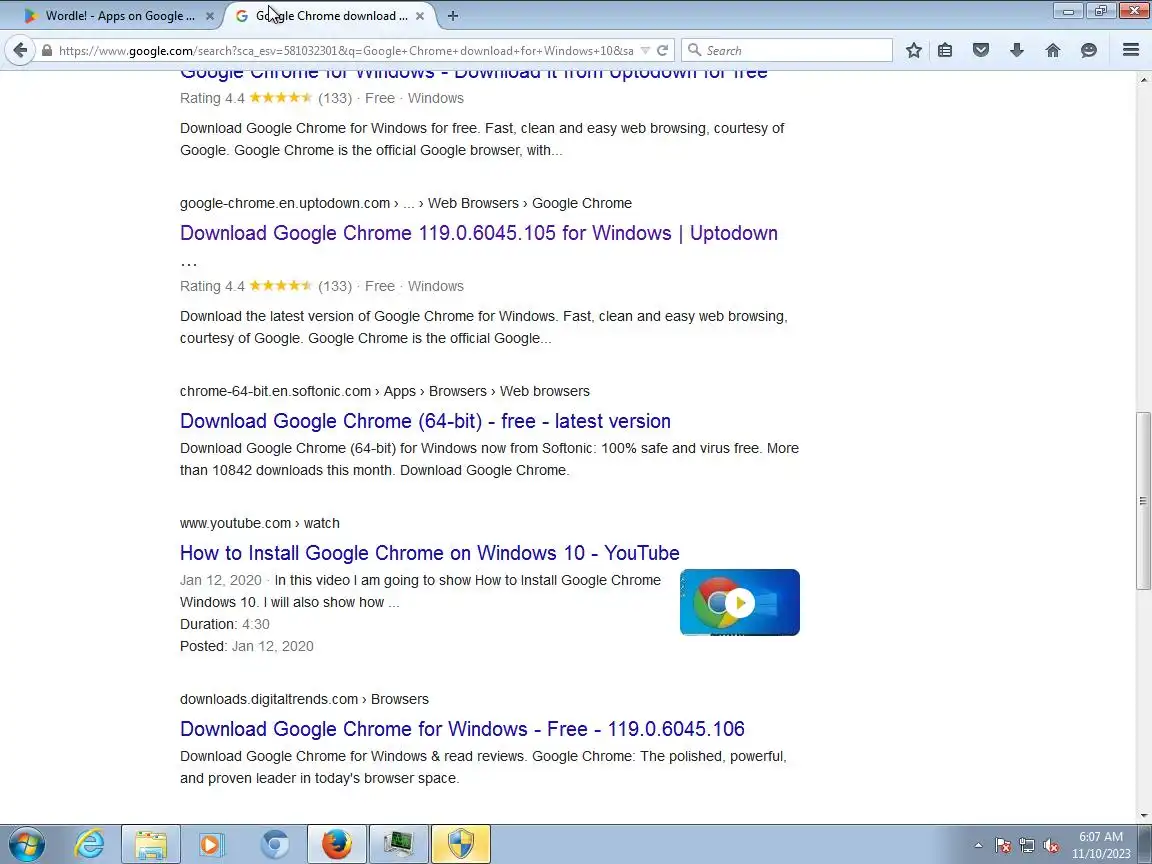Viewport: 1152px width, 864px height.
Task: Launch Internet Explorer from the taskbar
Action: [x=90, y=844]
